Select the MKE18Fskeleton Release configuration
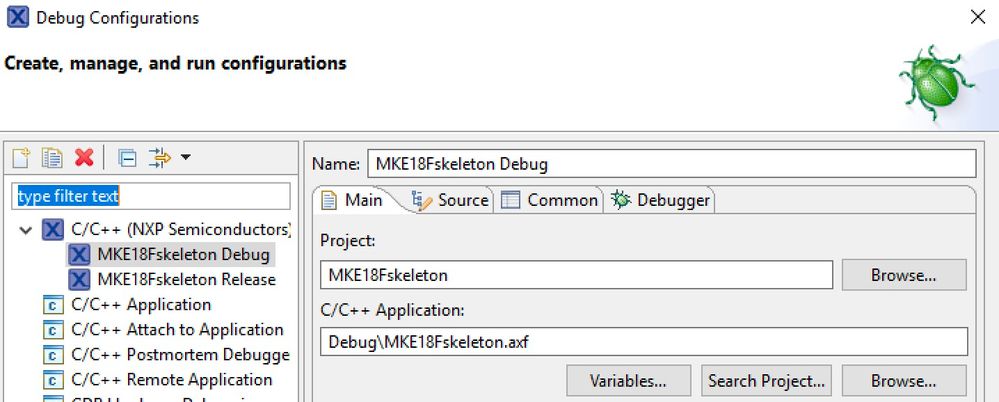999x402 pixels. coord(186,279)
